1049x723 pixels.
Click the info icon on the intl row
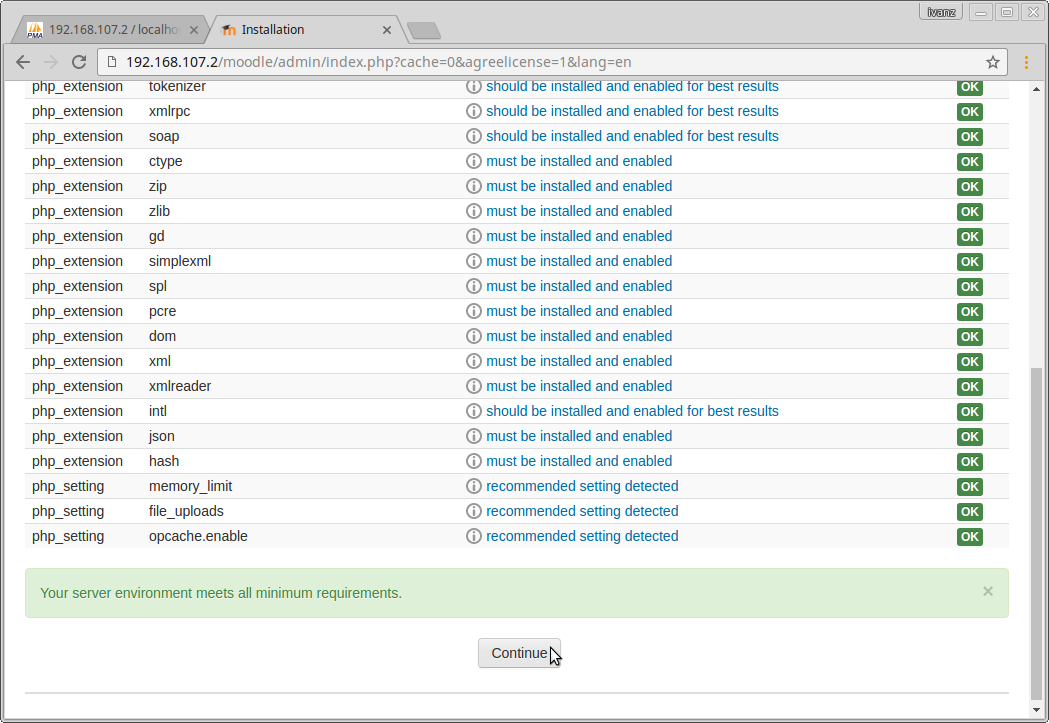474,412
